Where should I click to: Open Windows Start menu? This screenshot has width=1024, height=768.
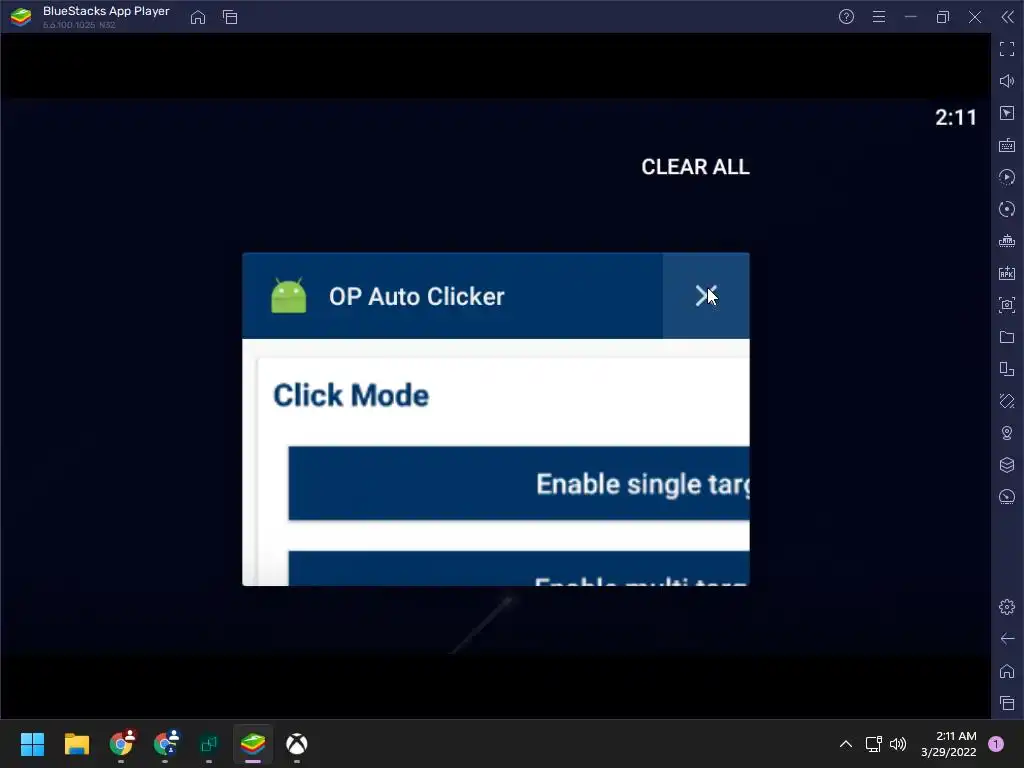click(x=33, y=744)
